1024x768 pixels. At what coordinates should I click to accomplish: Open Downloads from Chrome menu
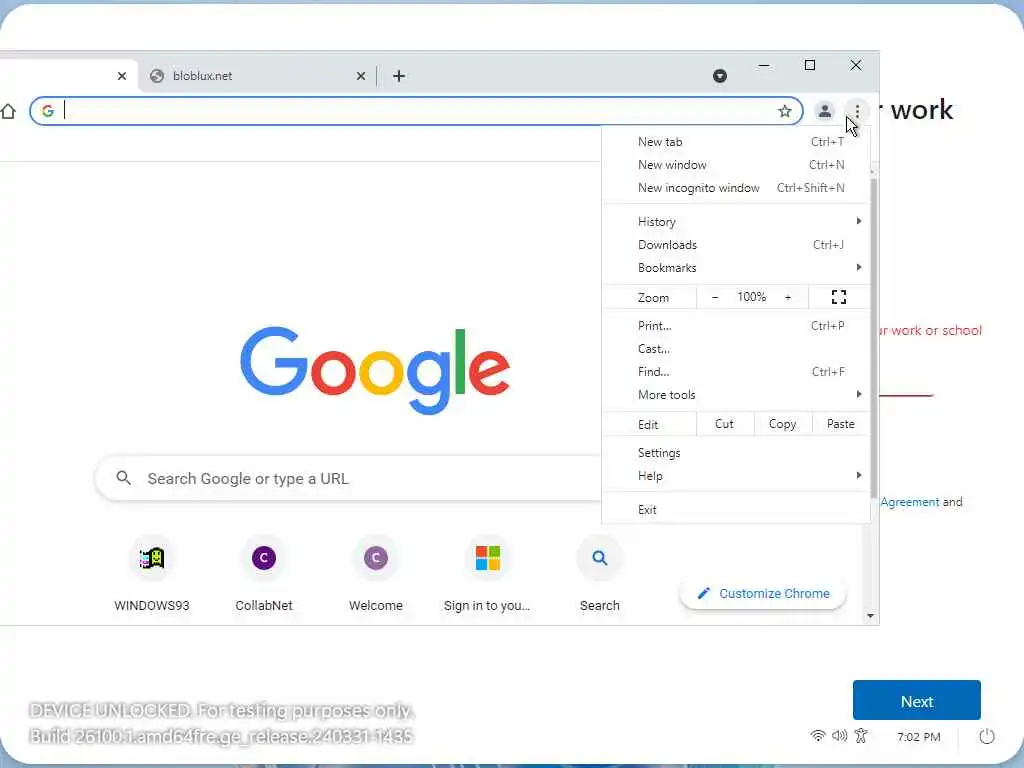736,245
